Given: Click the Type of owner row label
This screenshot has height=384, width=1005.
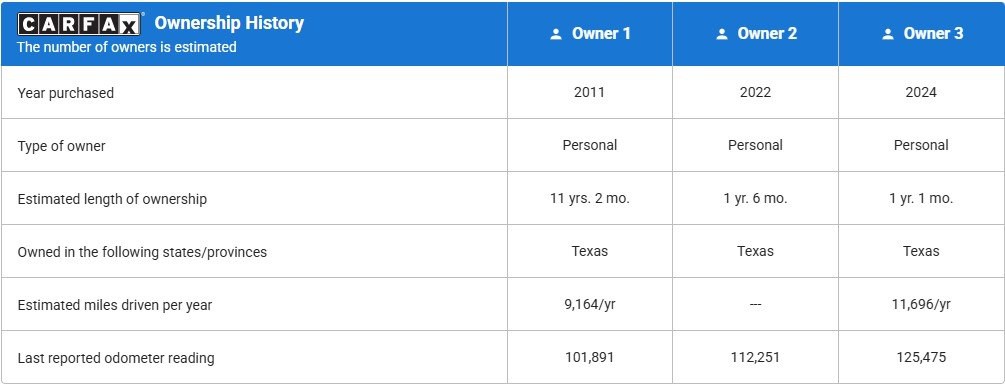Looking at the screenshot, I should click(x=62, y=146).
